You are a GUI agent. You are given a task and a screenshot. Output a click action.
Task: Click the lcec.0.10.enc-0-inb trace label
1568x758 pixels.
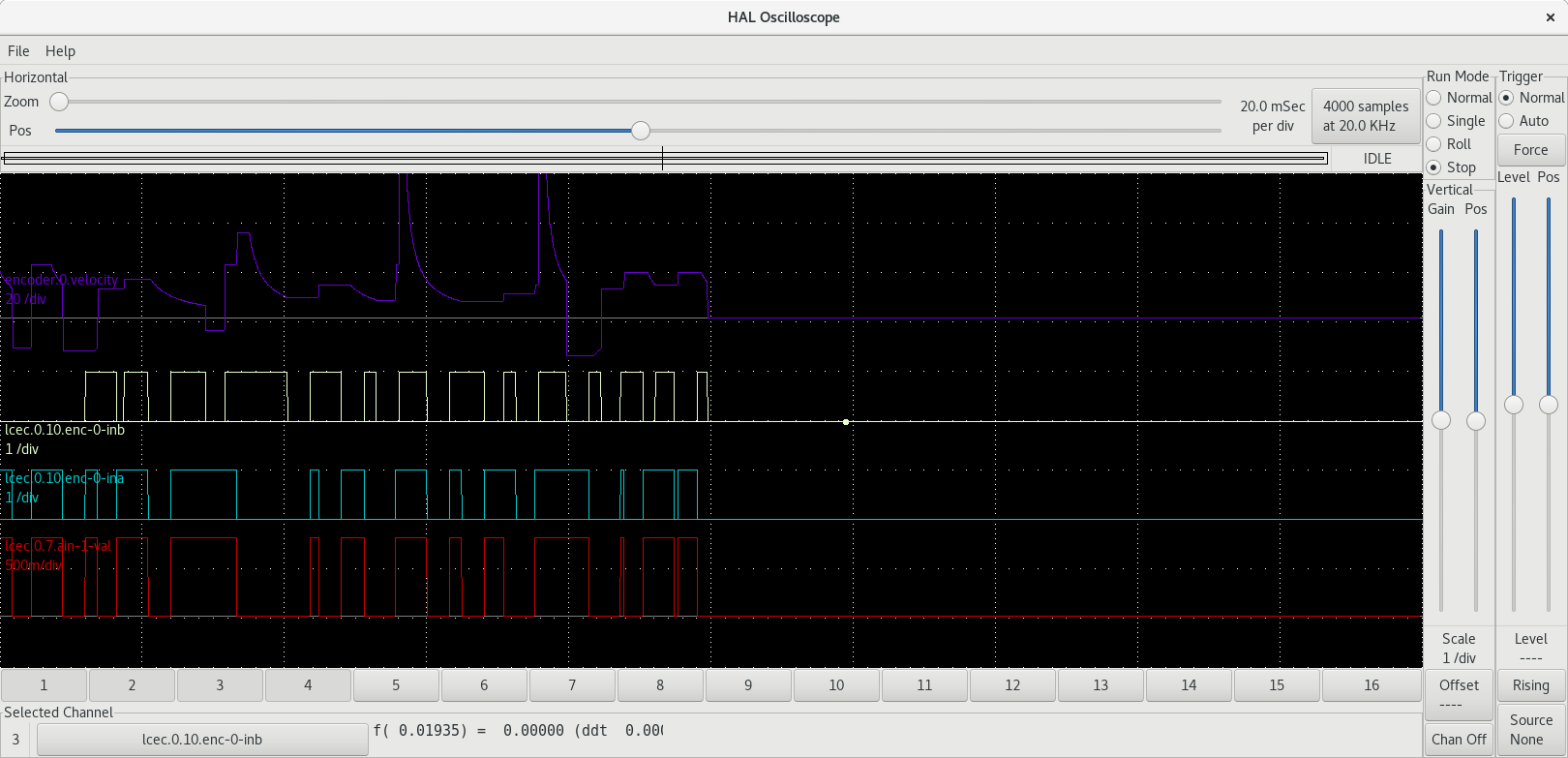point(65,430)
